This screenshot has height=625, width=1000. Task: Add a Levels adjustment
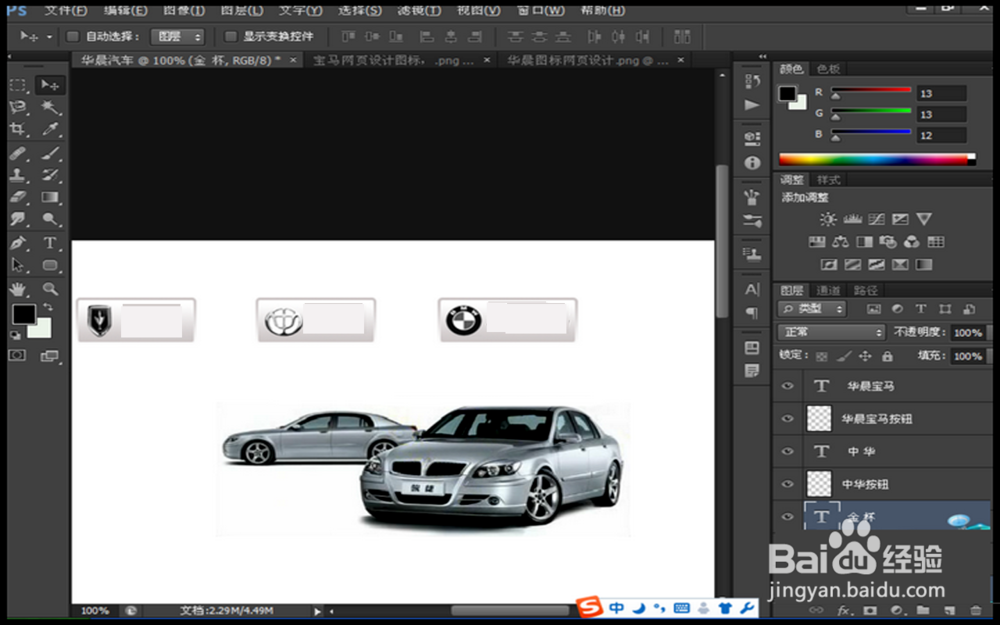coord(853,219)
